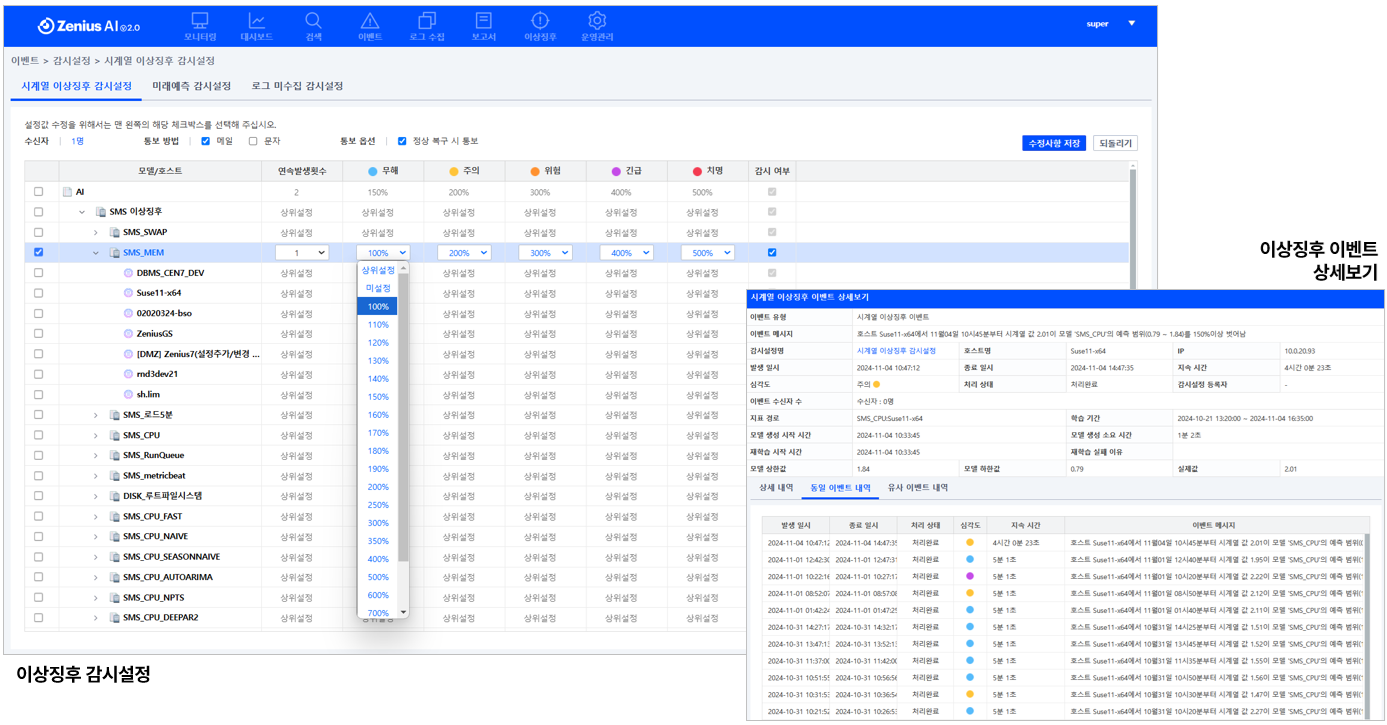Click the host icon beside Suse11-x64
The image size is (1387, 725).
tap(128, 293)
